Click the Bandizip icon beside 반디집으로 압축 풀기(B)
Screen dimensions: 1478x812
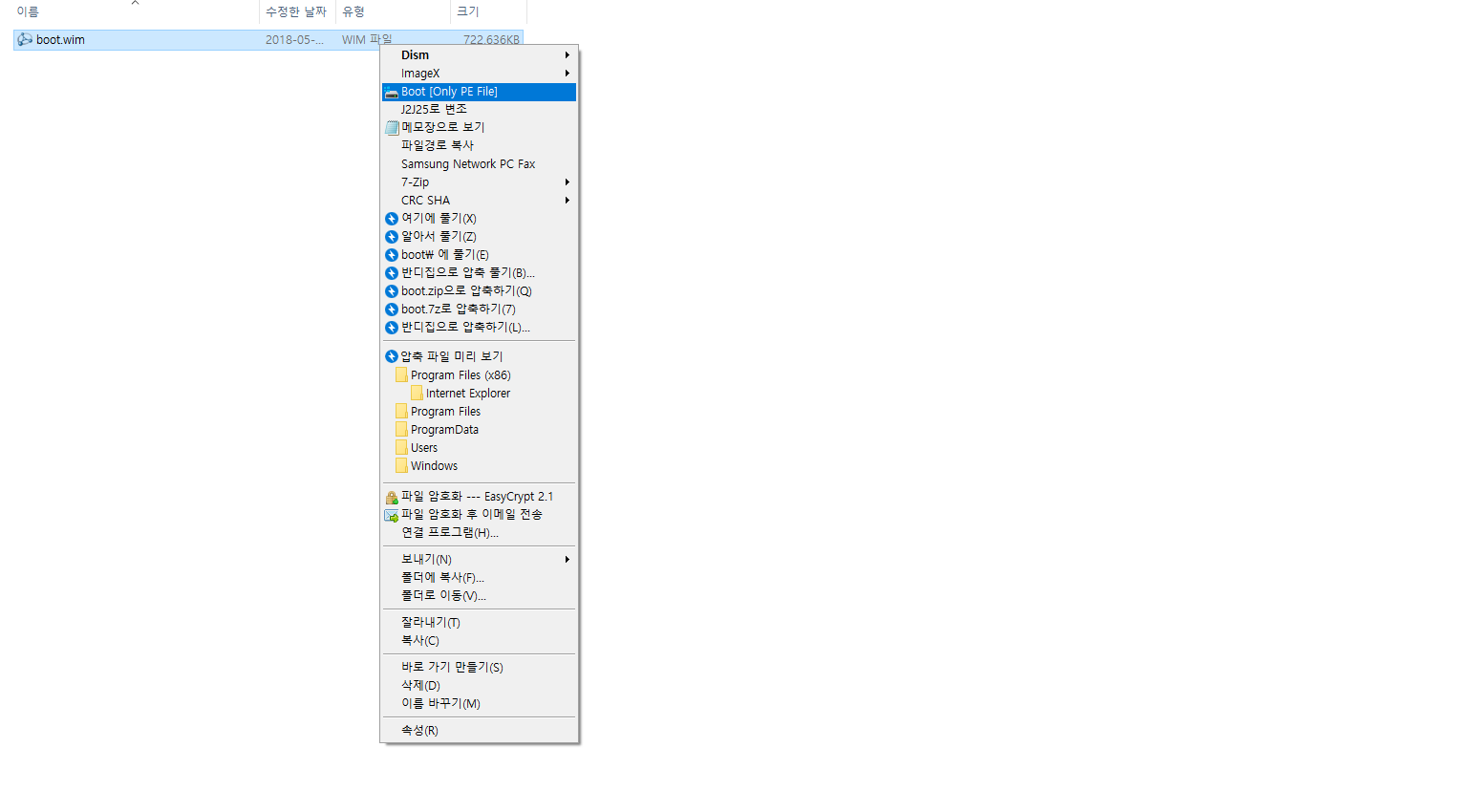392,273
